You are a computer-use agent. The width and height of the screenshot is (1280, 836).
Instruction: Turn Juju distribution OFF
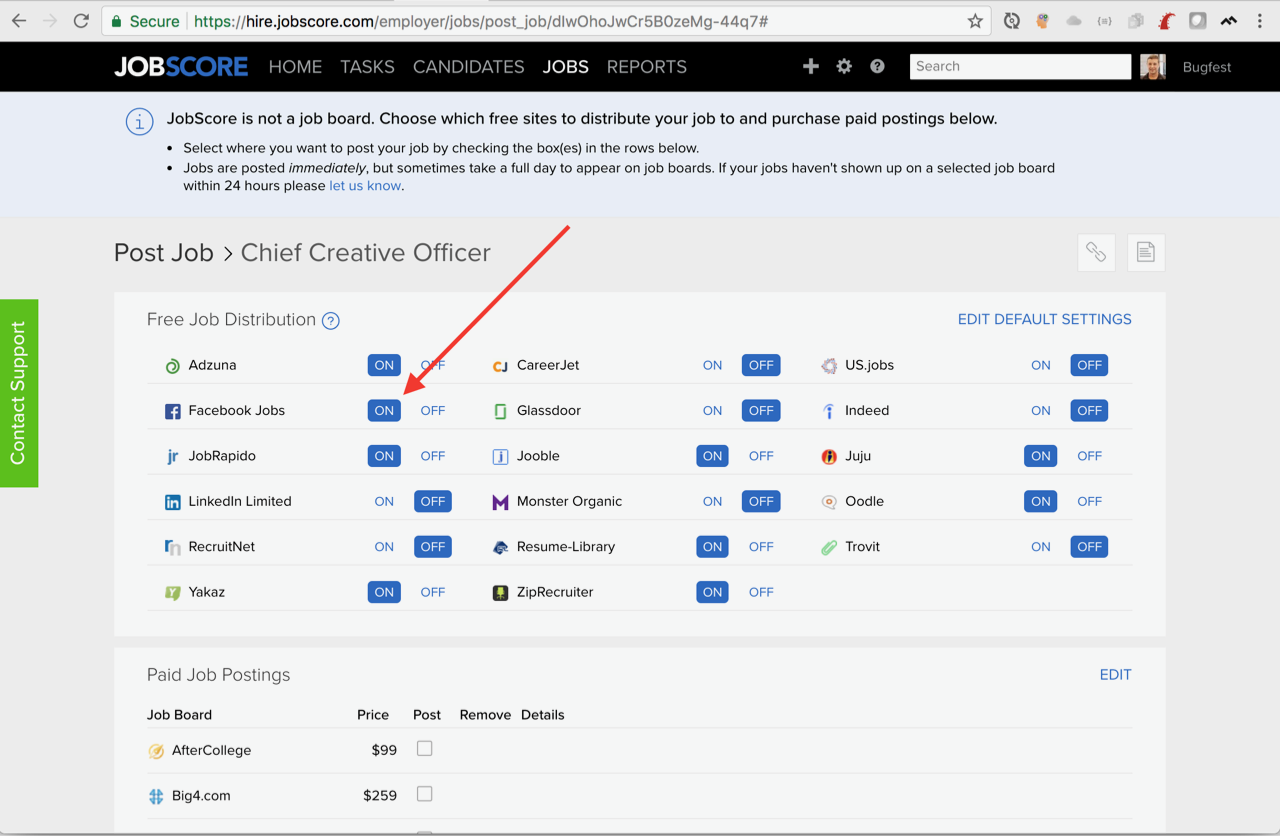1089,456
